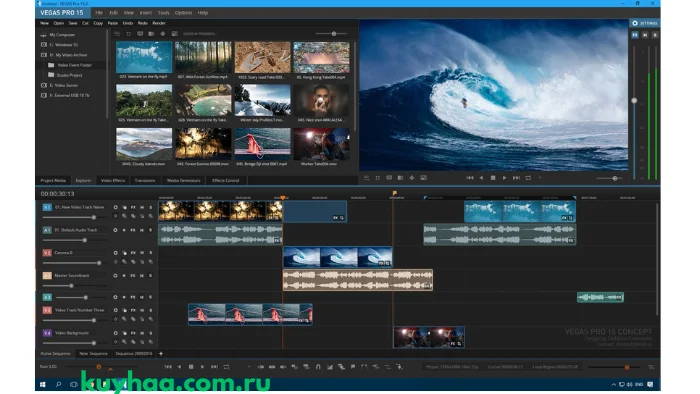Click the Undo button
This screenshot has width=700, height=394.
(128, 23)
